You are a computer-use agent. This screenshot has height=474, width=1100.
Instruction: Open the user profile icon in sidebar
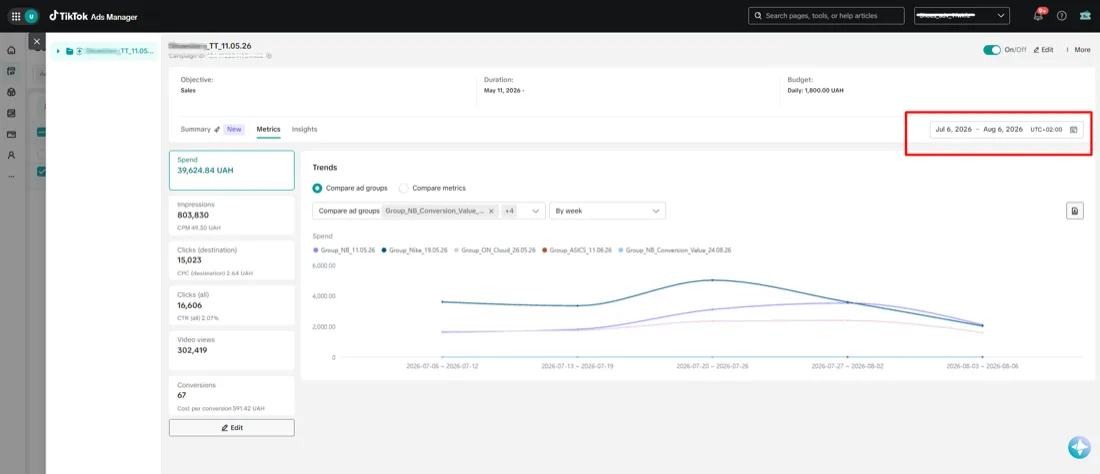tap(11, 155)
